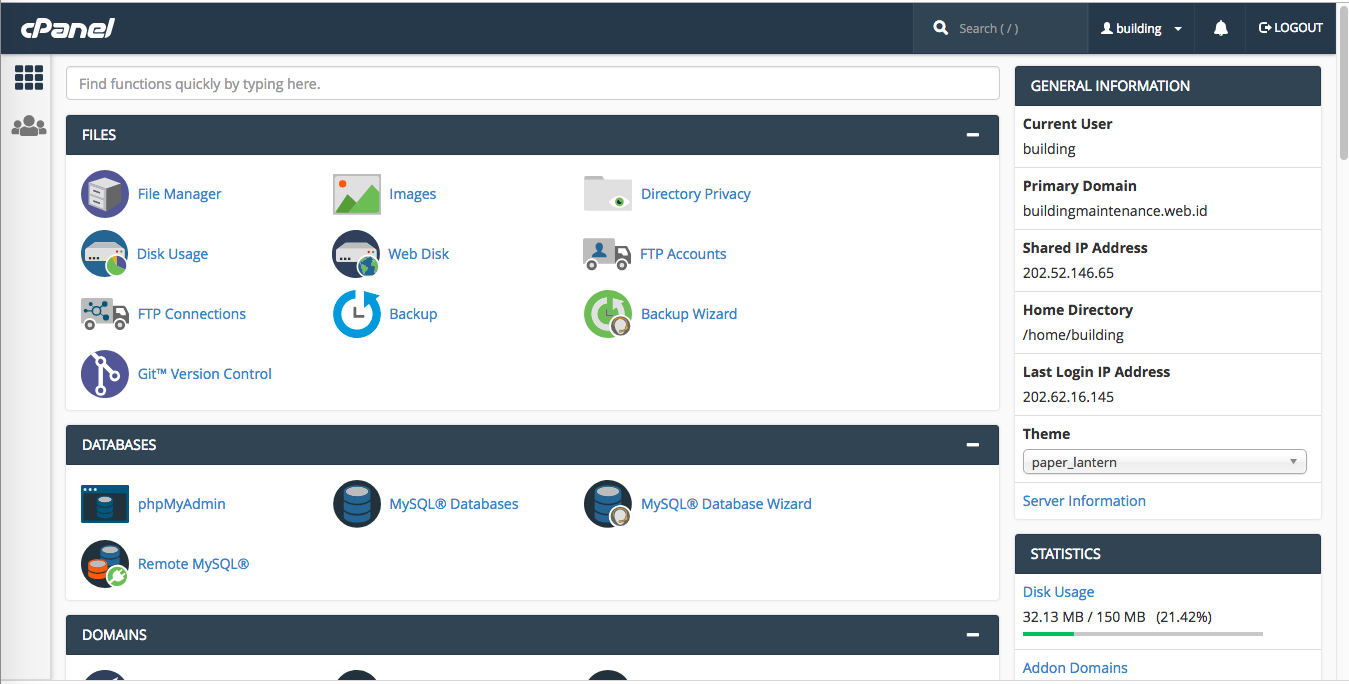Click the Backup Wizard link text
This screenshot has width=1349, height=684.
coord(689,314)
